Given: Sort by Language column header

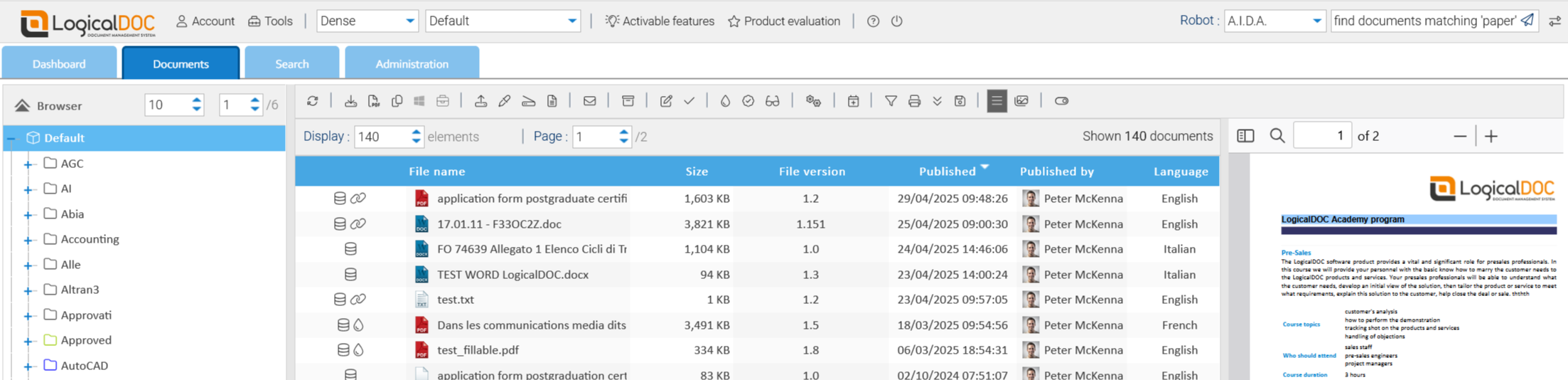Looking at the screenshot, I should tap(1181, 171).
